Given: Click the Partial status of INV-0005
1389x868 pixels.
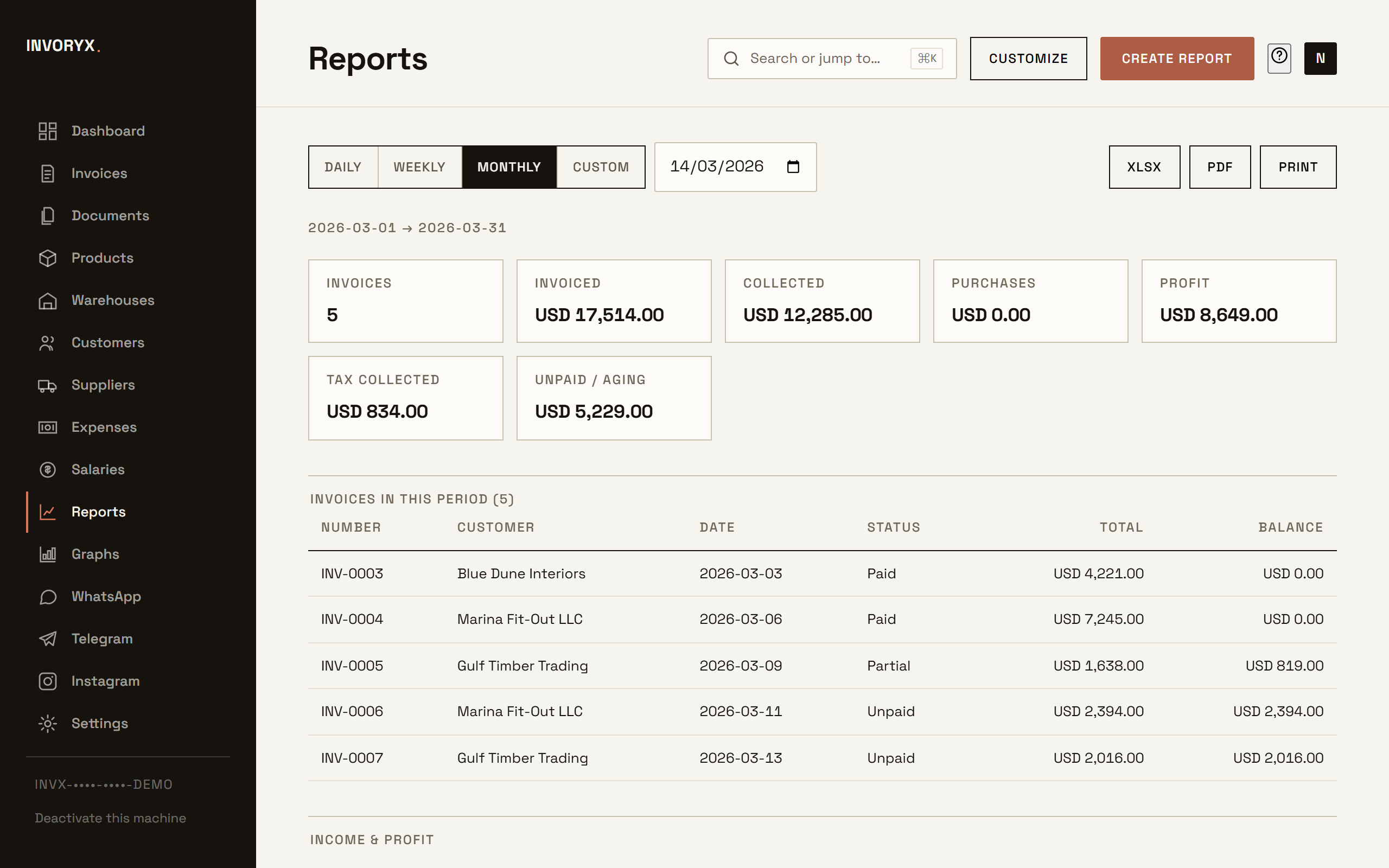Looking at the screenshot, I should tap(889, 665).
